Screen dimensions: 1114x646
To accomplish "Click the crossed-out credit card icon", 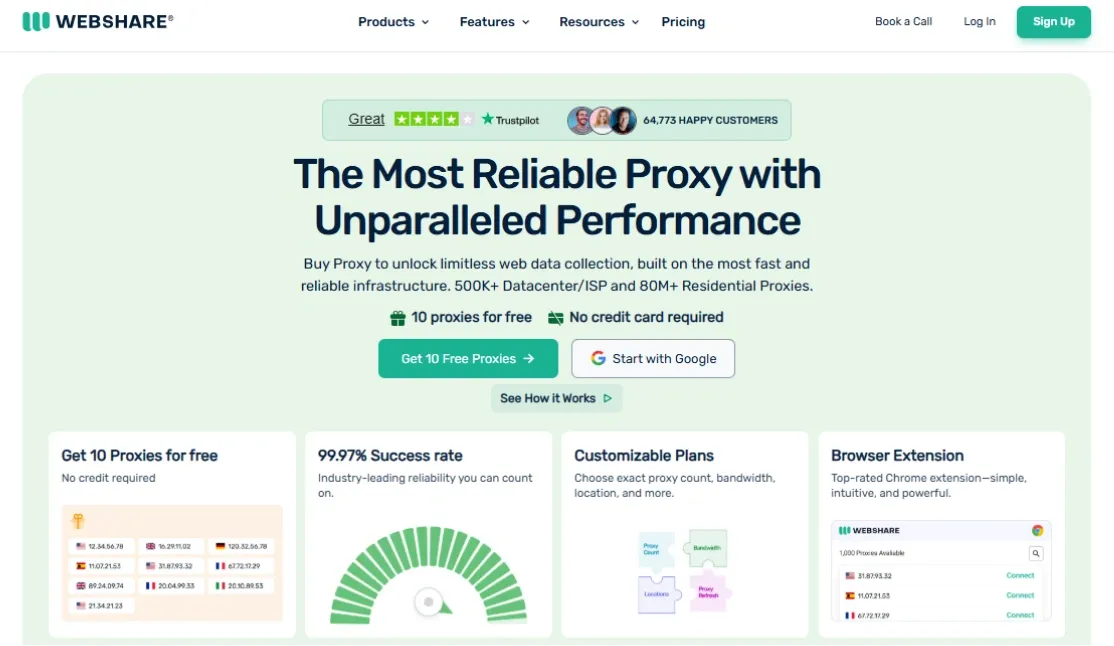I will point(556,318).
